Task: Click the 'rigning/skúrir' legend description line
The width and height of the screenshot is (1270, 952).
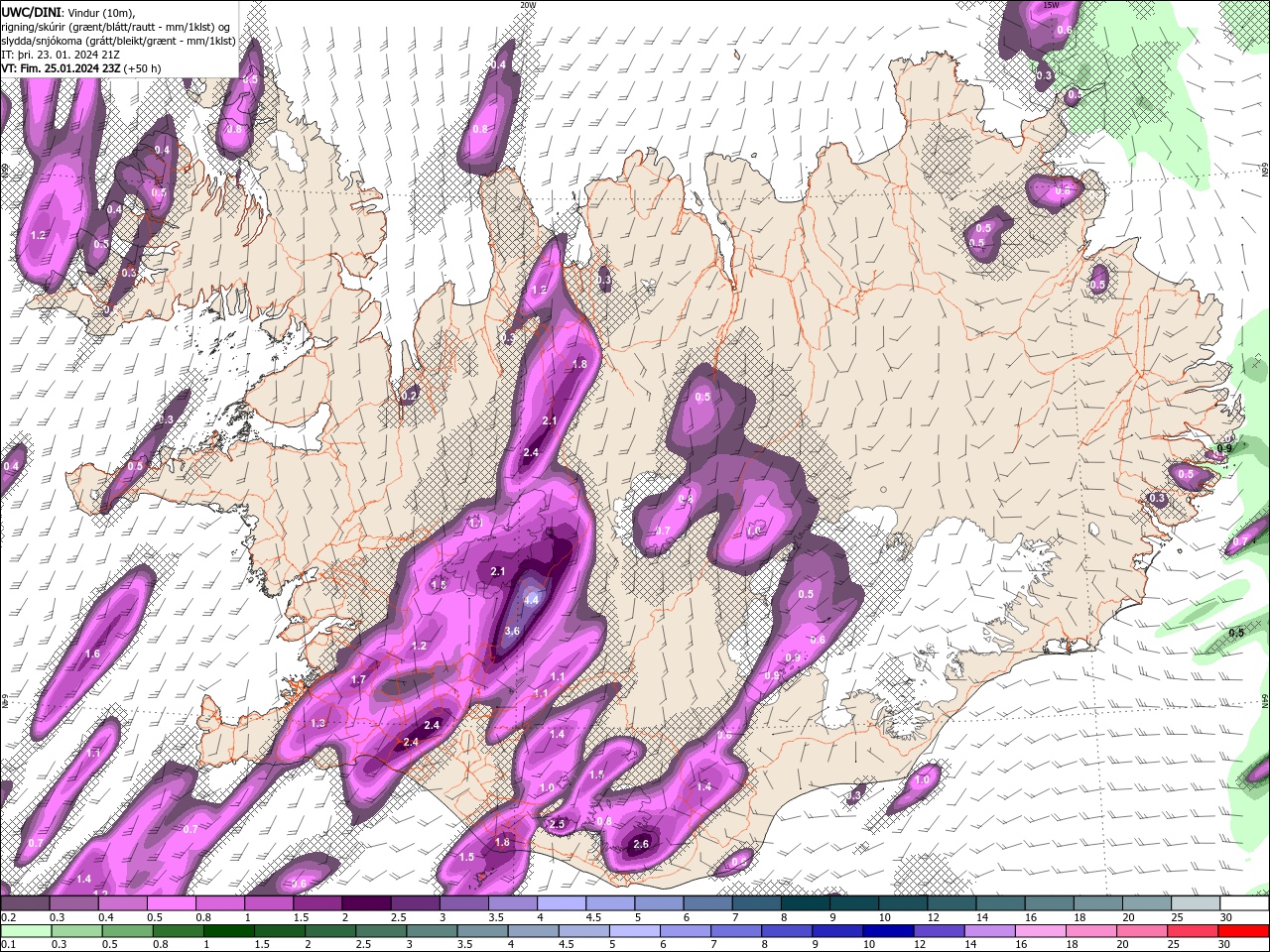Action: point(117,26)
